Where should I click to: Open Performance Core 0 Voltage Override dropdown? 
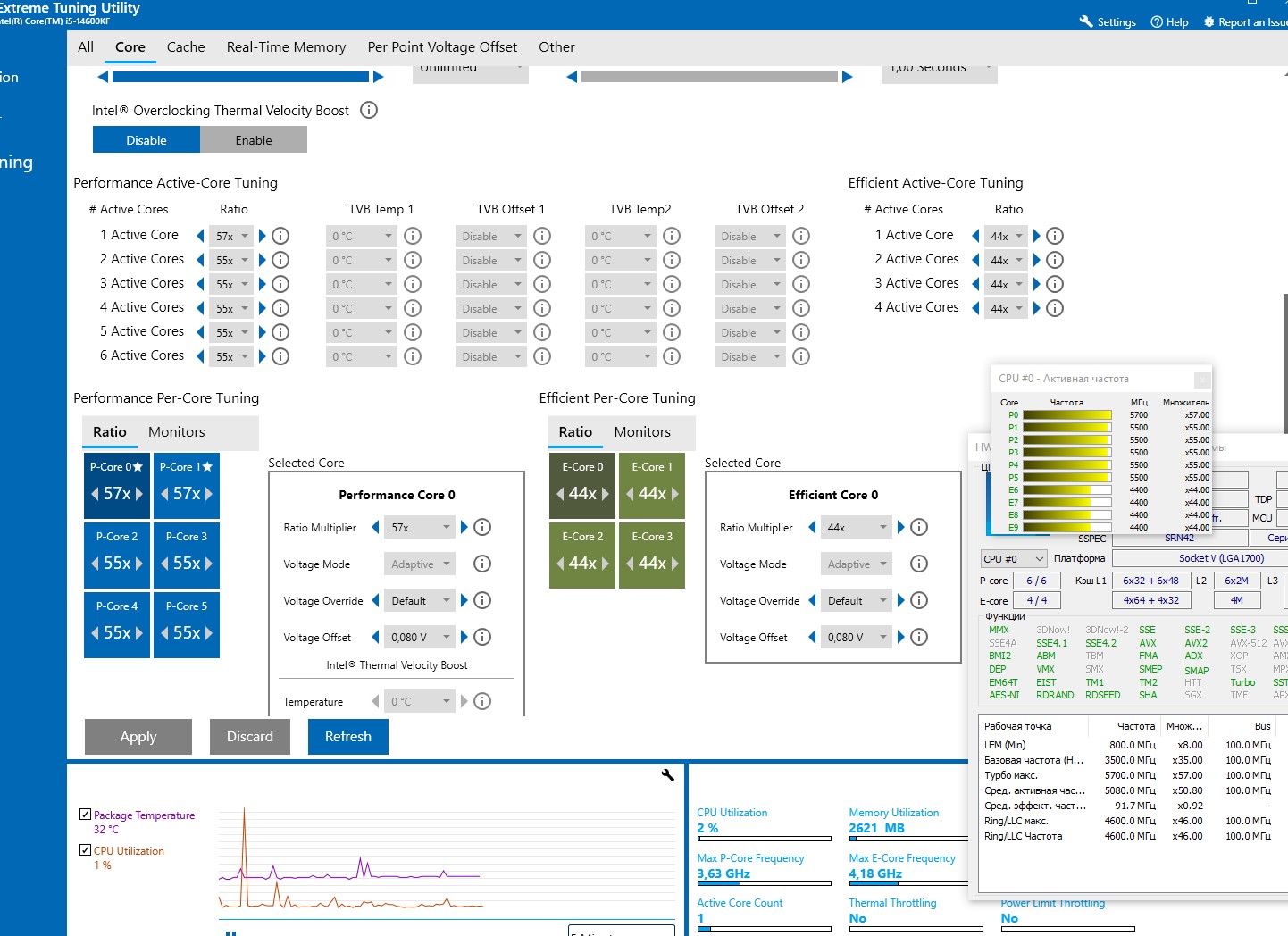click(x=420, y=600)
